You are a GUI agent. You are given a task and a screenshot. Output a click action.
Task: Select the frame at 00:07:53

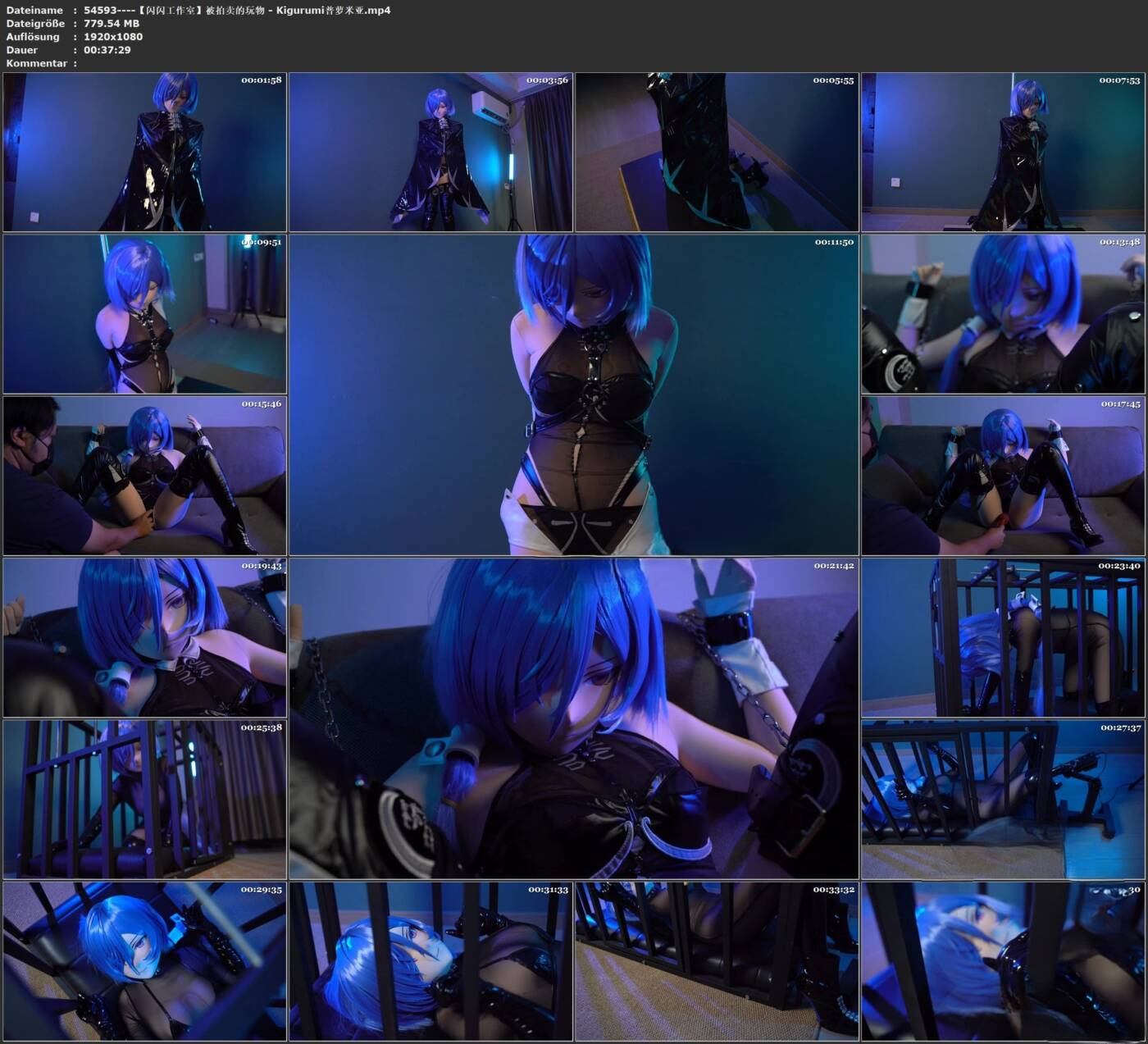pos(1003,152)
